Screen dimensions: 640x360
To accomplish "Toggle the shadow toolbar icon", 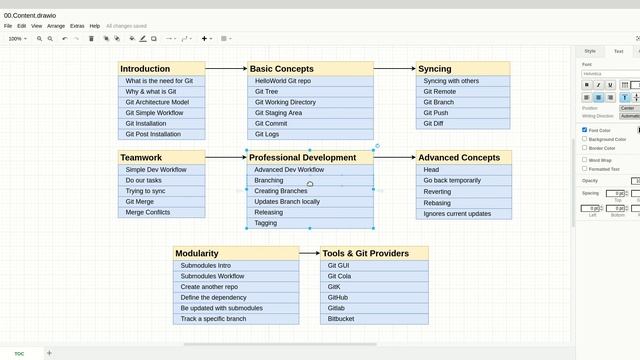I will click(154, 38).
